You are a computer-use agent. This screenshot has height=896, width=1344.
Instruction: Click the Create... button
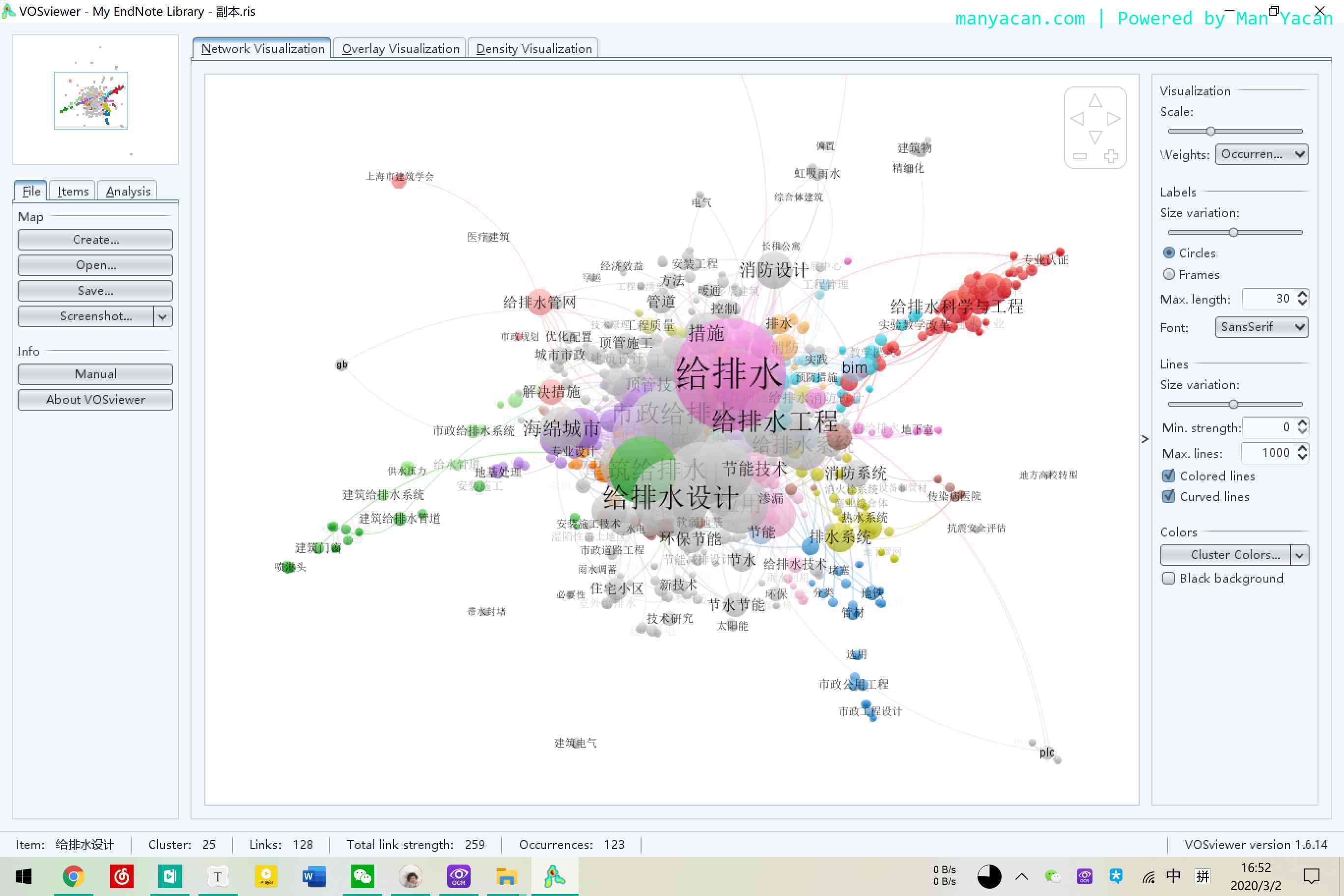pos(95,239)
